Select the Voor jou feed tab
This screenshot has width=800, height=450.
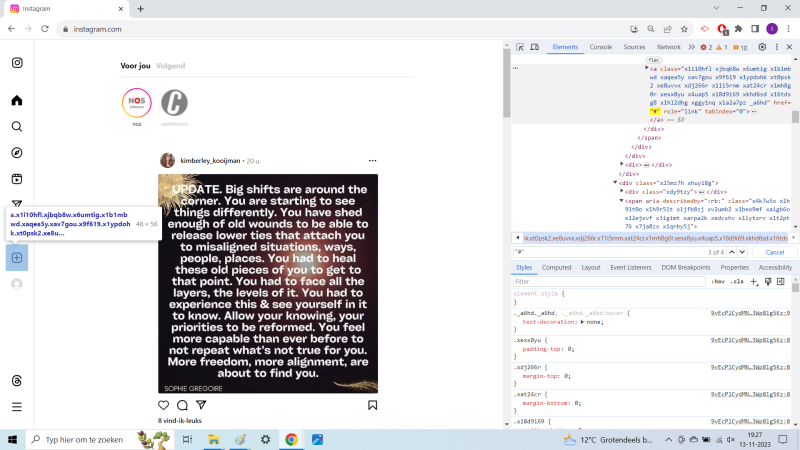[x=135, y=66]
